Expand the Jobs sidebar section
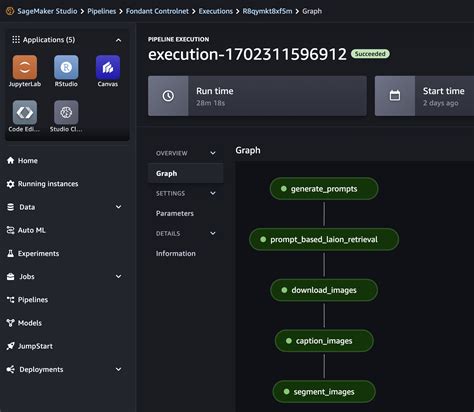The height and width of the screenshot is (412, 474). pos(118,276)
